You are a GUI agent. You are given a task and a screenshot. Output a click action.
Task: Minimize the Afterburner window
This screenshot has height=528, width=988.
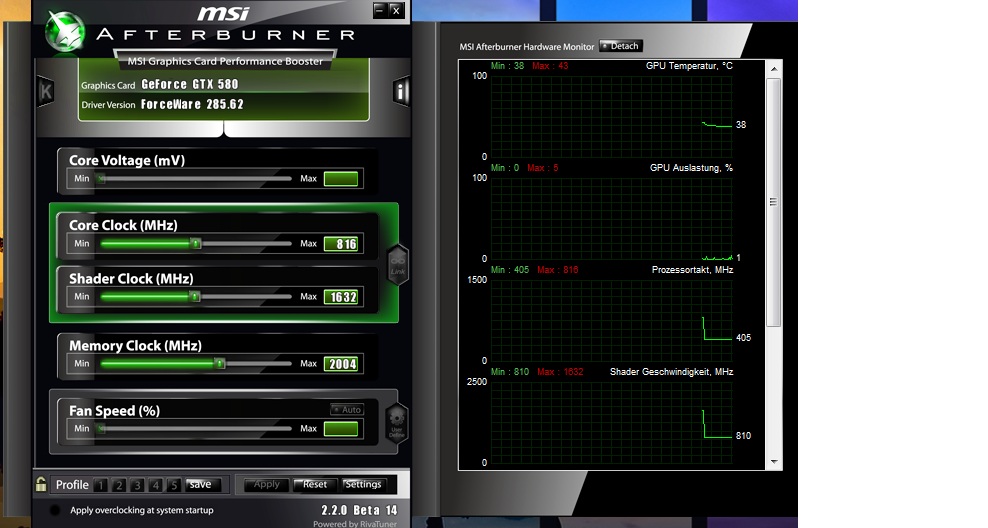click(x=380, y=10)
